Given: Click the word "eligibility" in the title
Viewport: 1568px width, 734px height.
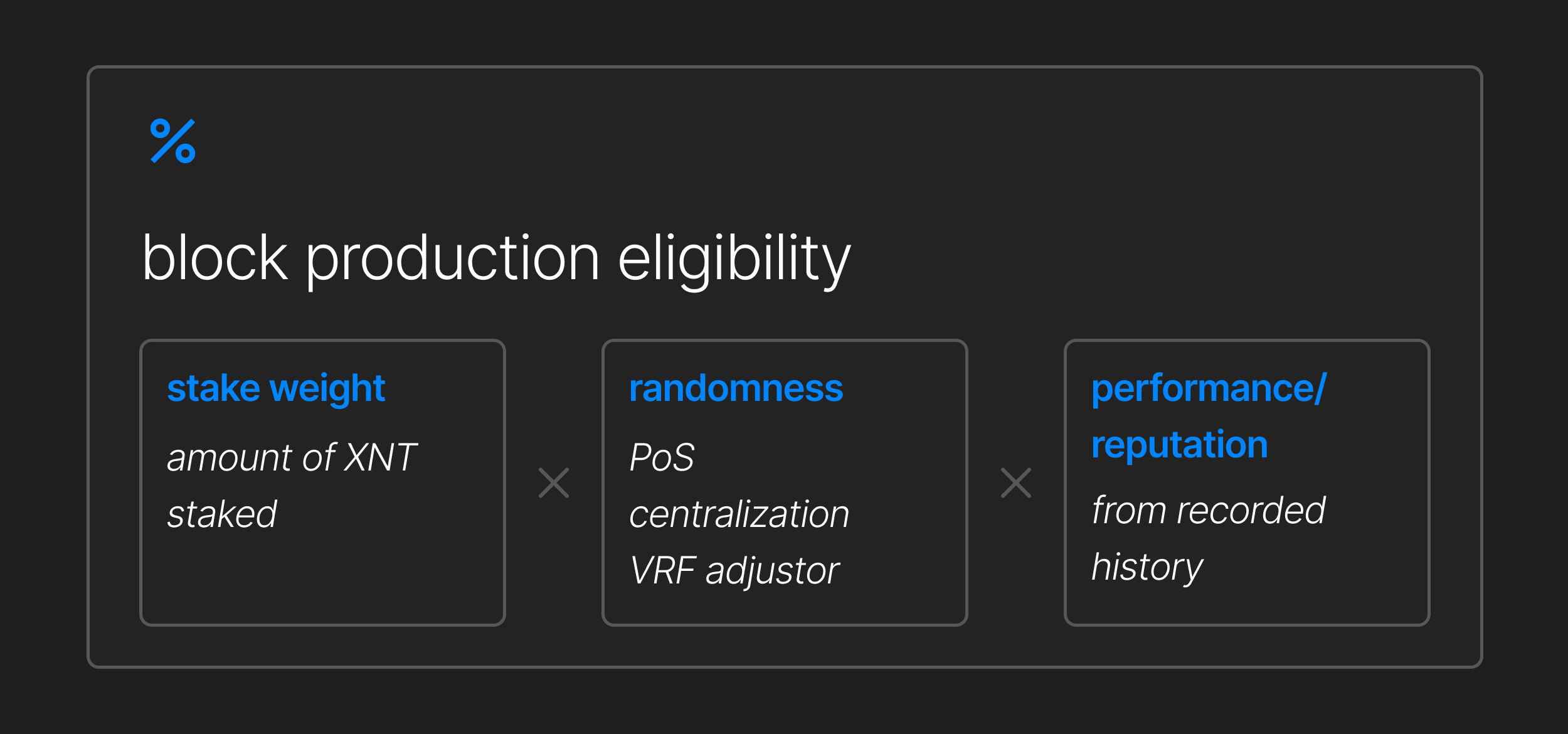Looking at the screenshot, I should (734, 258).
